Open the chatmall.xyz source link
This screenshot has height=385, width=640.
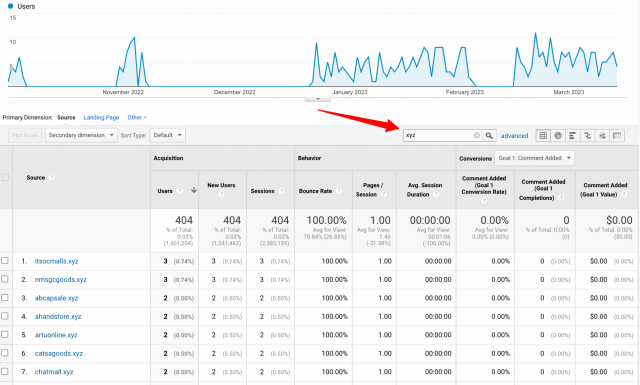[x=54, y=372]
